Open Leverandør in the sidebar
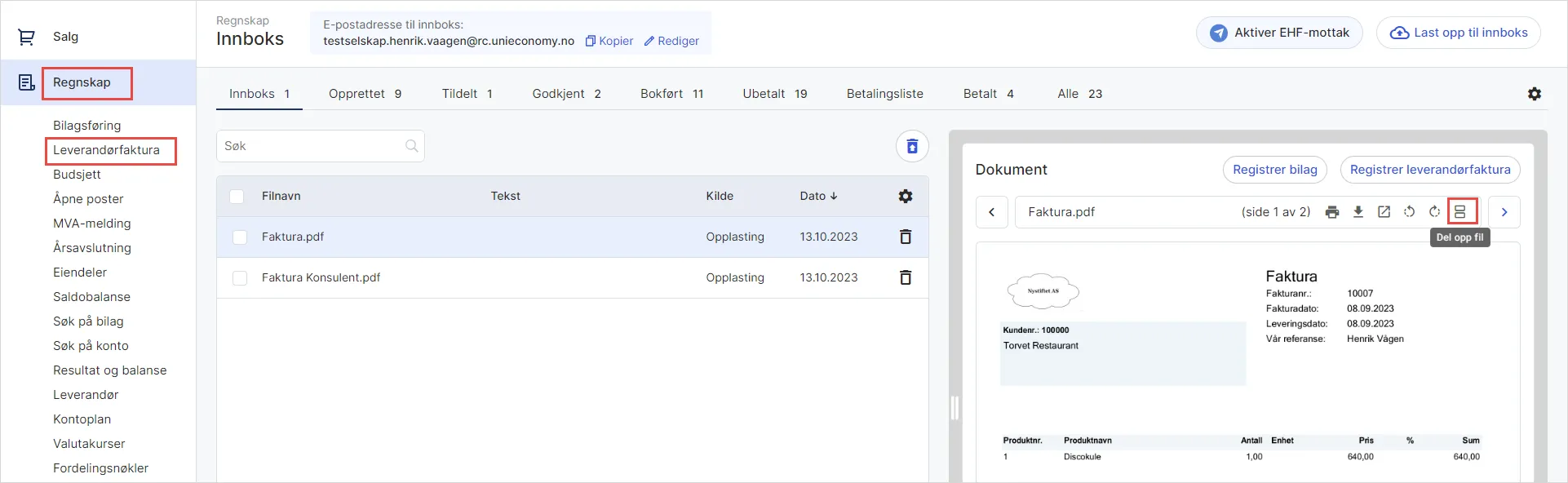Screen dimensions: 1568x483 [86, 395]
